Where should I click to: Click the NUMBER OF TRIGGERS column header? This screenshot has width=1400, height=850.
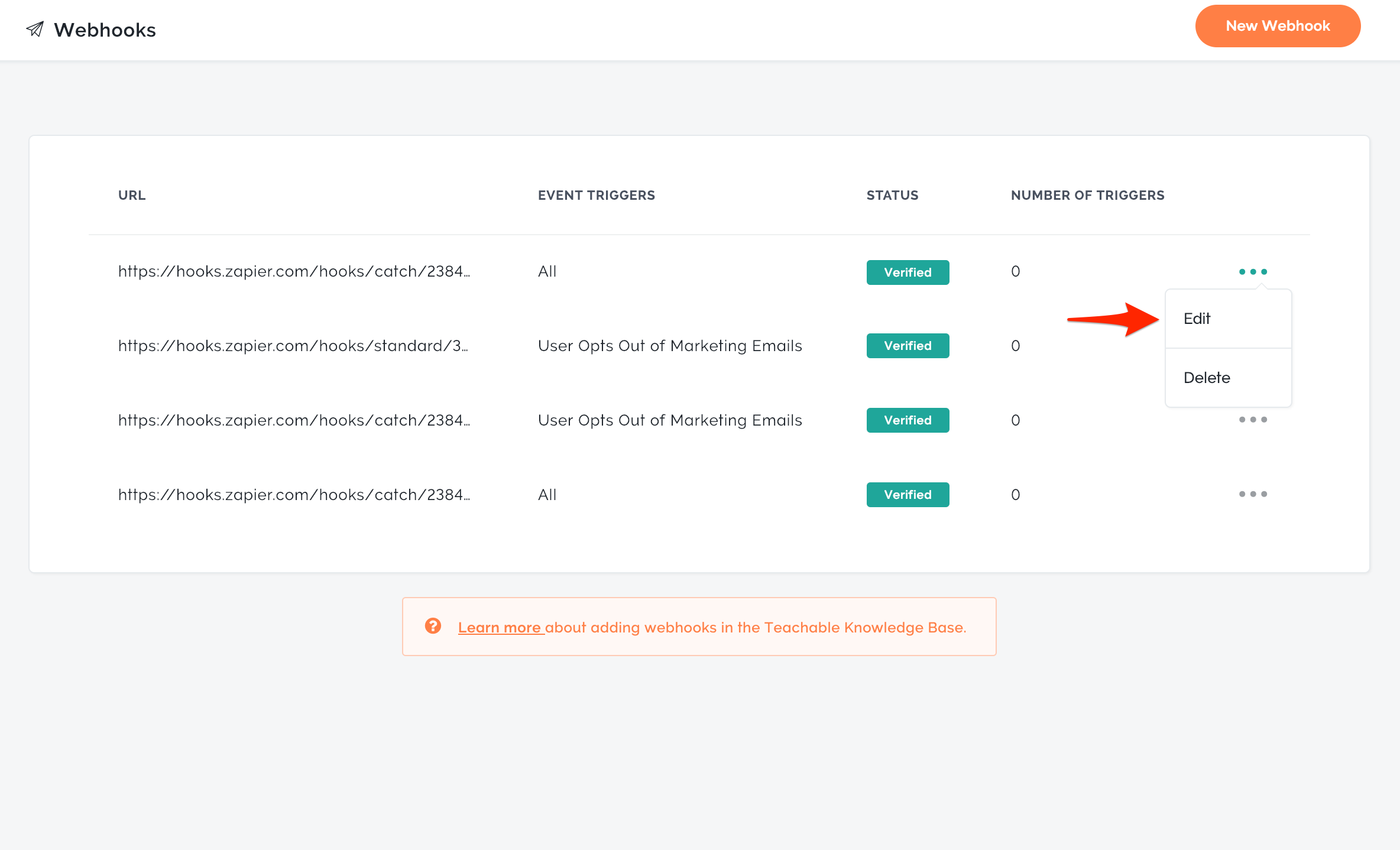pos(1087,195)
